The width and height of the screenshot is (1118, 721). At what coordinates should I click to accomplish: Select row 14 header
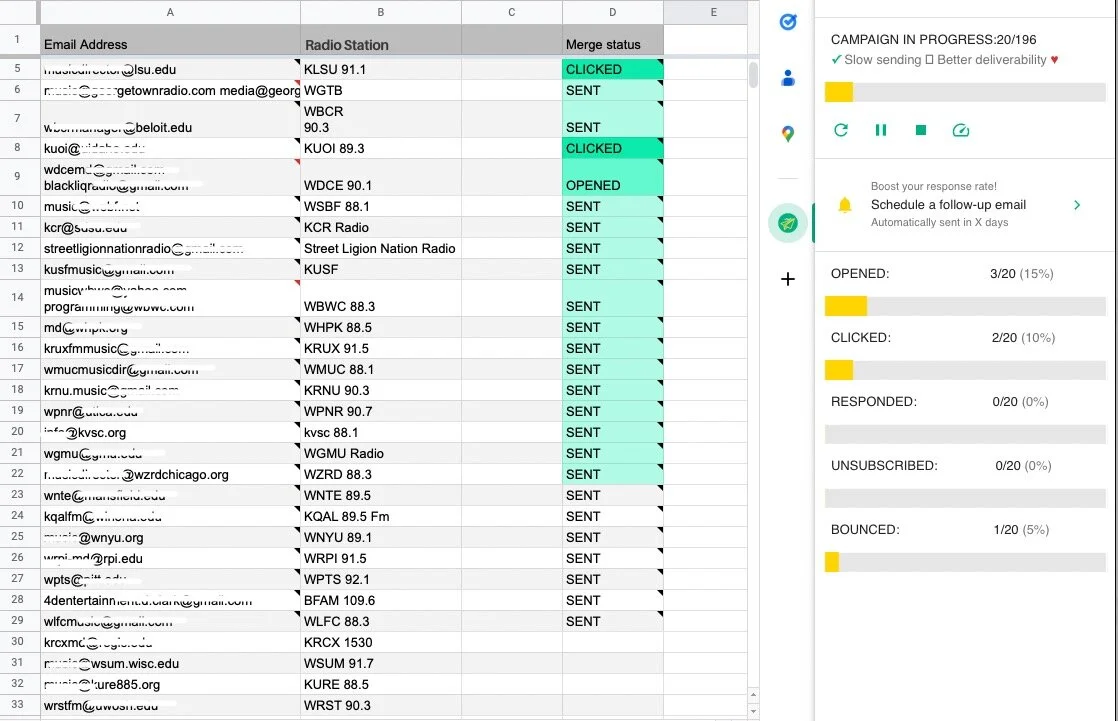tap(19, 297)
